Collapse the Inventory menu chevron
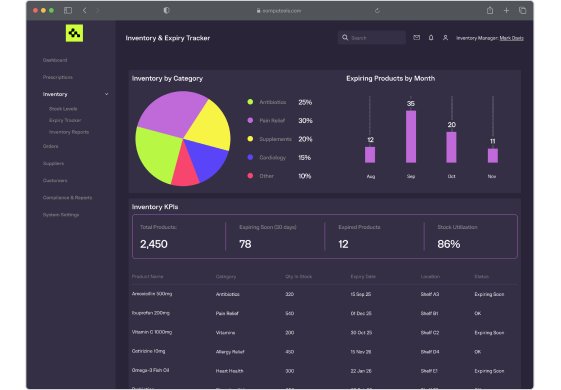Image resolution: width=561 pixels, height=390 pixels. pyautogui.click(x=107, y=94)
